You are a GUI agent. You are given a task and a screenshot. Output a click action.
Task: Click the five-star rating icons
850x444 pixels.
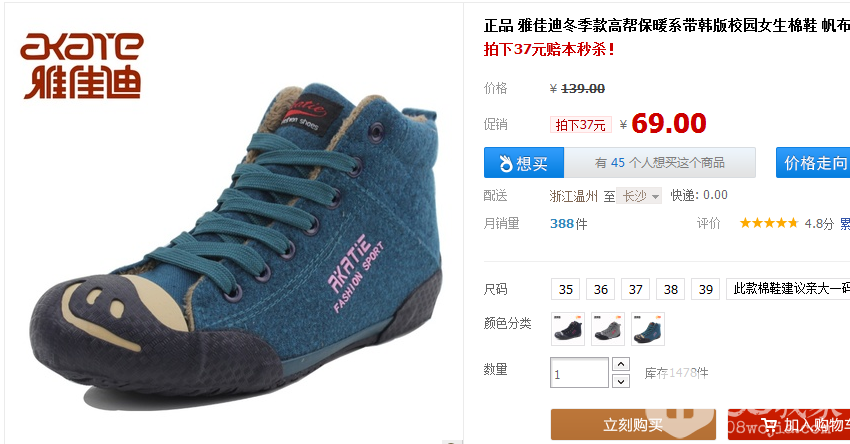[x=769, y=223]
